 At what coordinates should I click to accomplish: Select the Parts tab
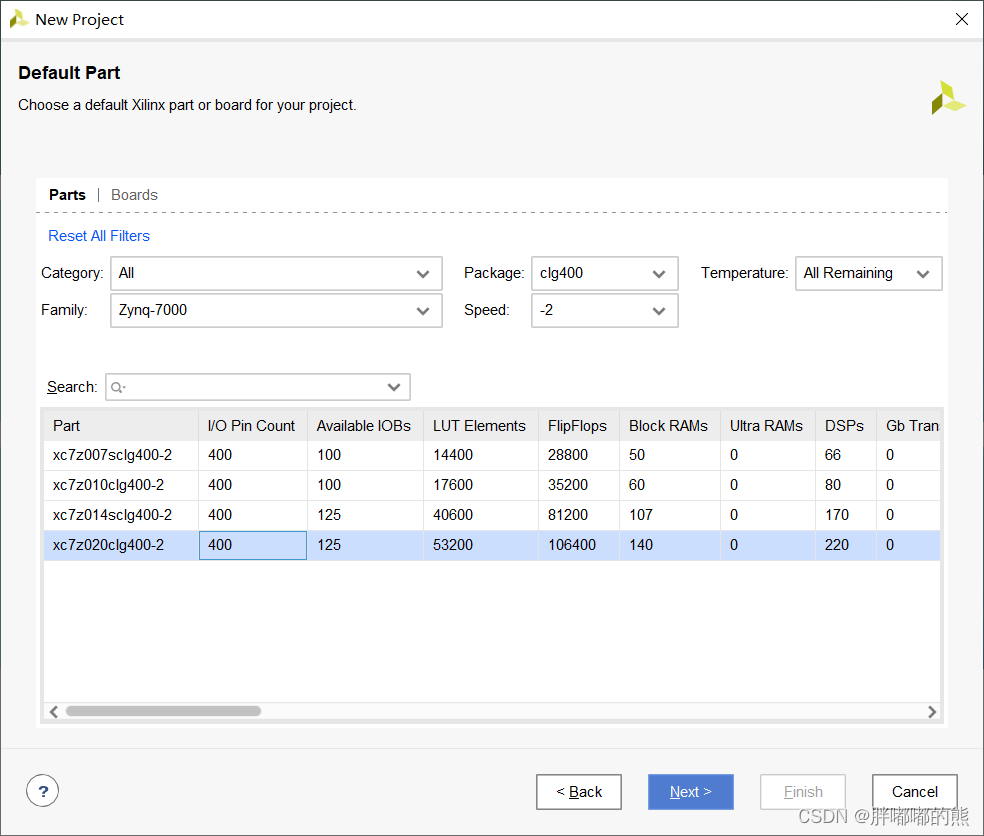pos(67,195)
